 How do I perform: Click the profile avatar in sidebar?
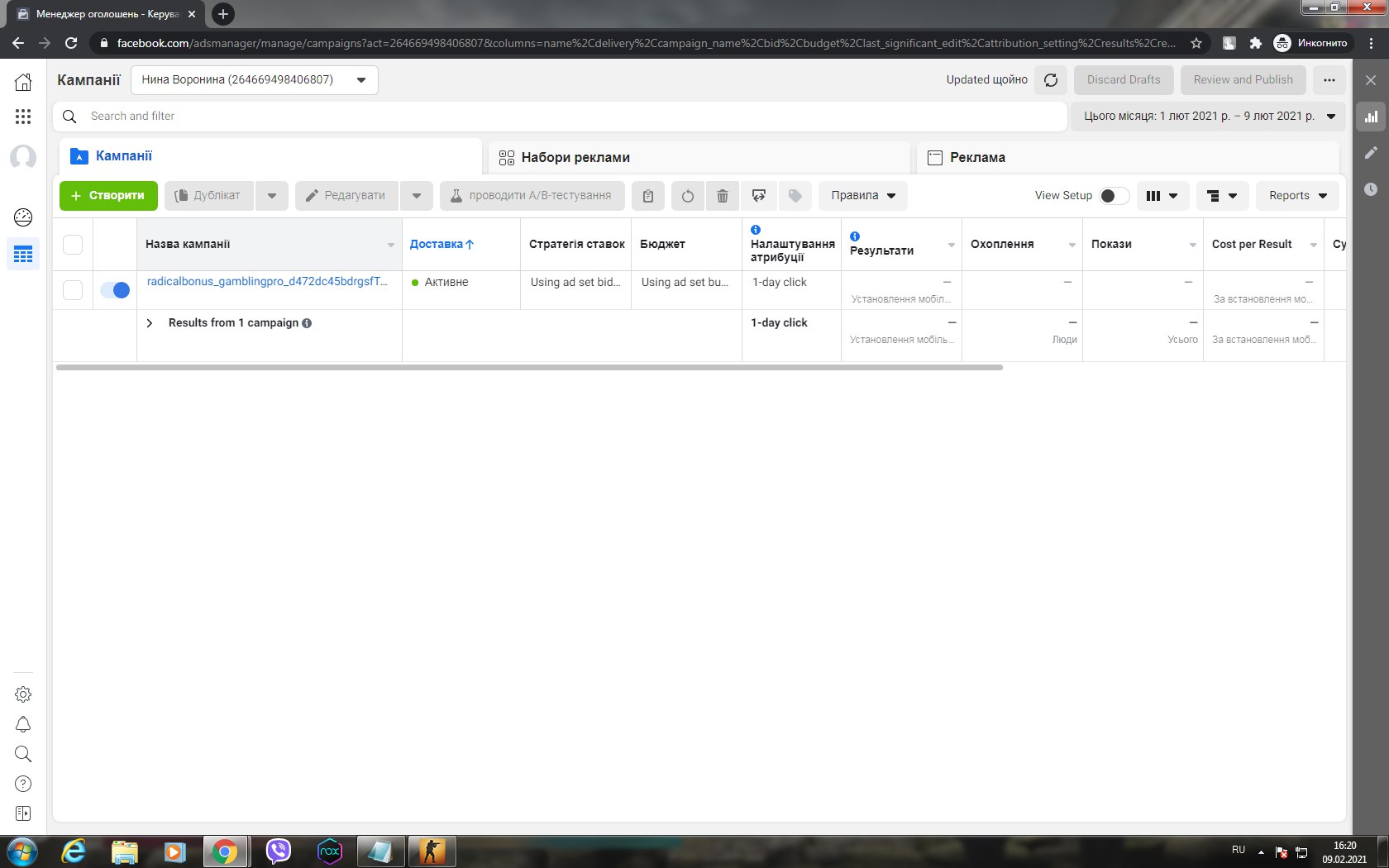[x=23, y=157]
